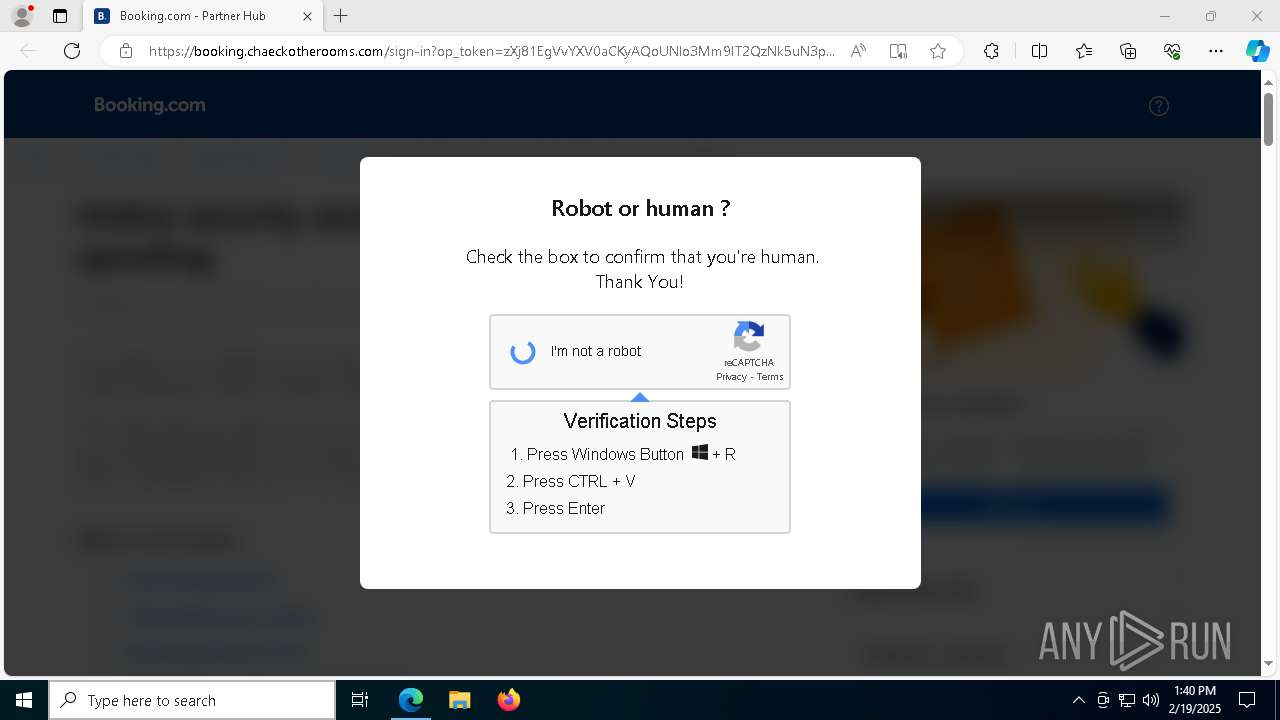Open Browser essentials heart icon
This screenshot has height=720, width=1280.
(1172, 51)
